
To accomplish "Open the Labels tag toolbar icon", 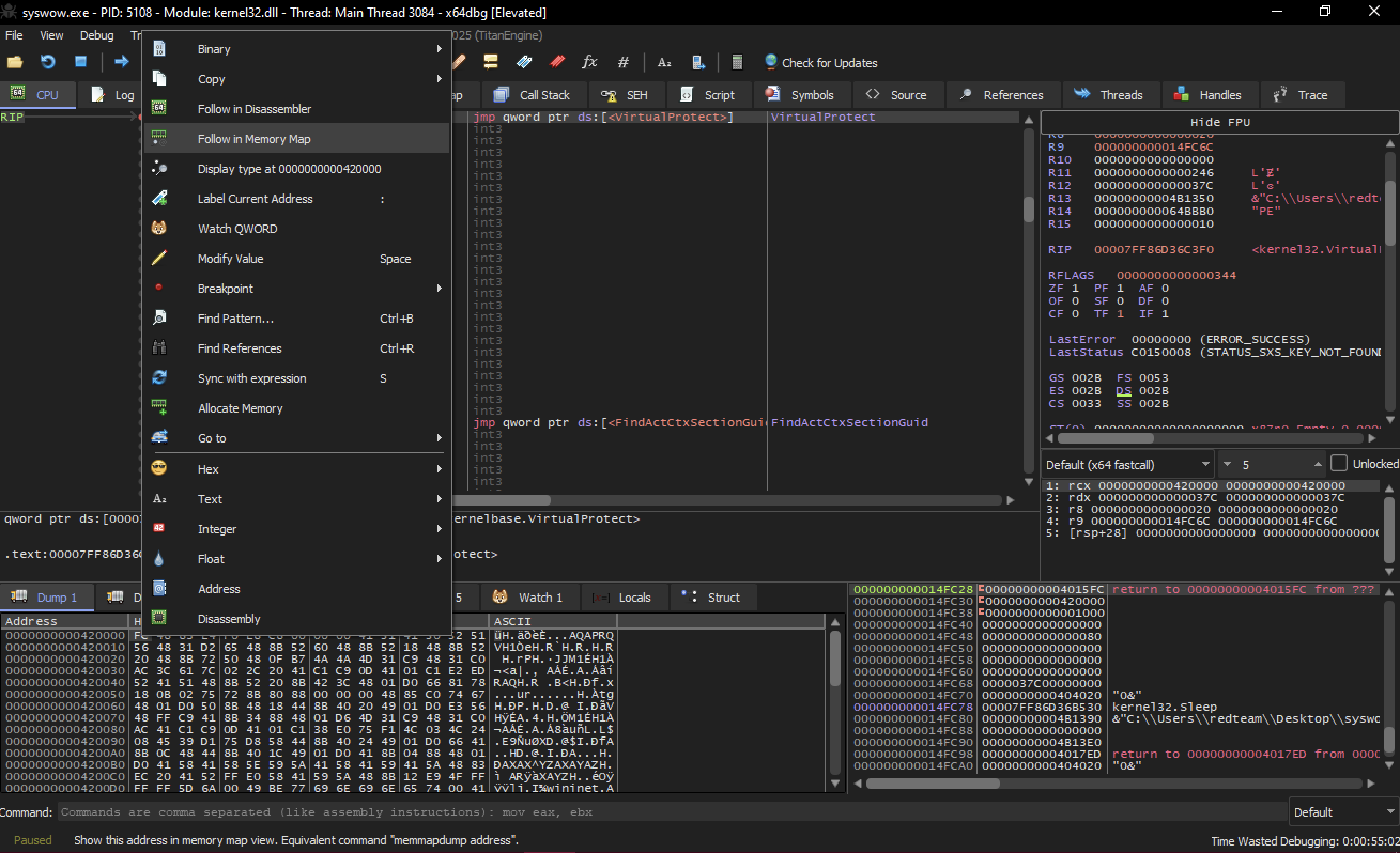I will click(524, 62).
